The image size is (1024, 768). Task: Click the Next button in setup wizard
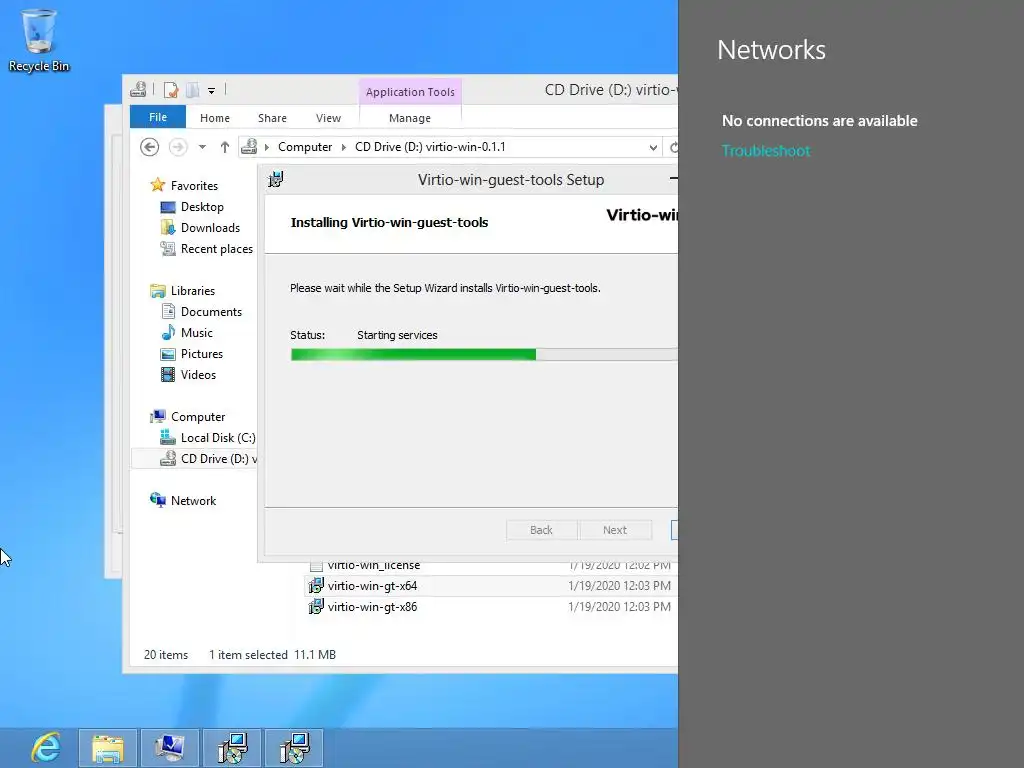click(615, 530)
